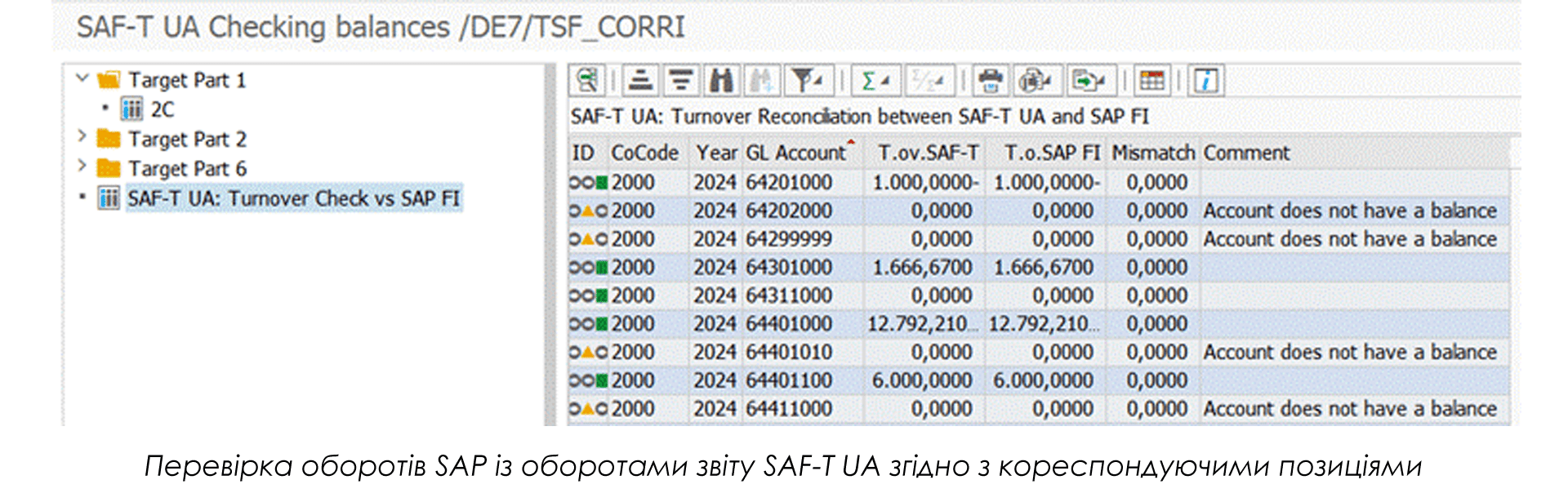This screenshot has height=502, width=1568.
Task: Click the Target Part 2 folder icon
Action: click(109, 138)
